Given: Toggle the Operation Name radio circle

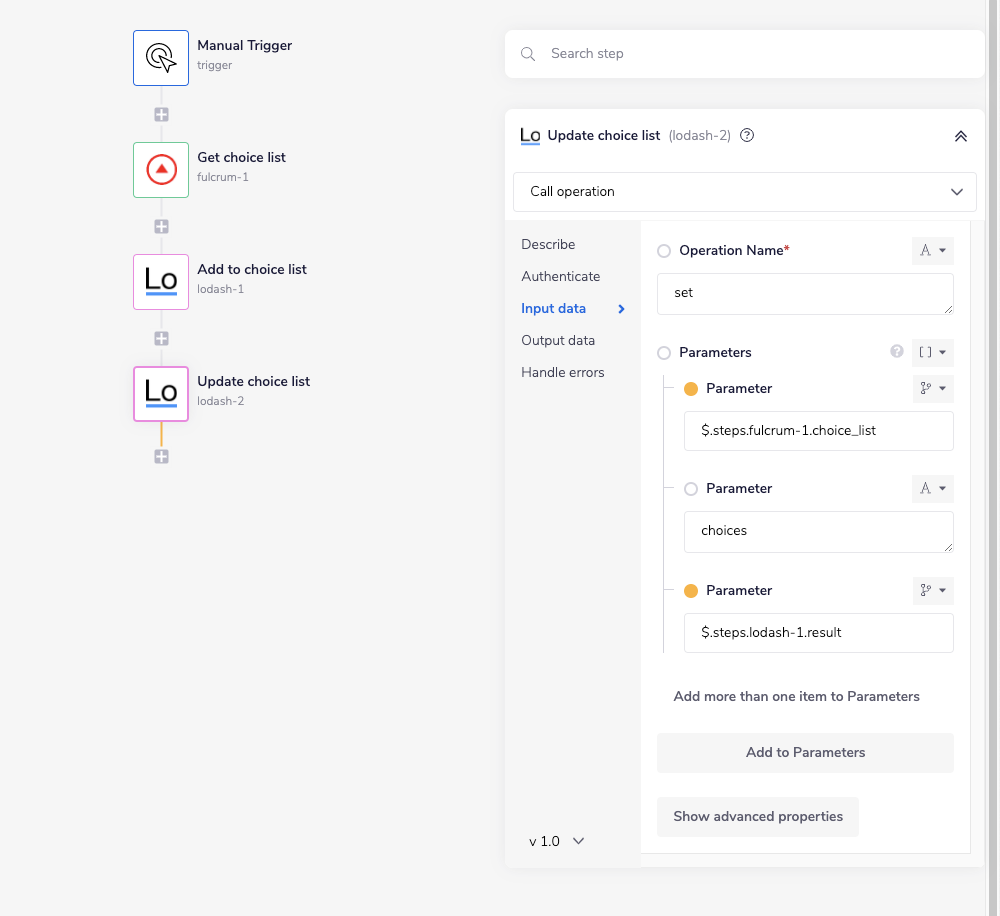Looking at the screenshot, I should [x=664, y=251].
